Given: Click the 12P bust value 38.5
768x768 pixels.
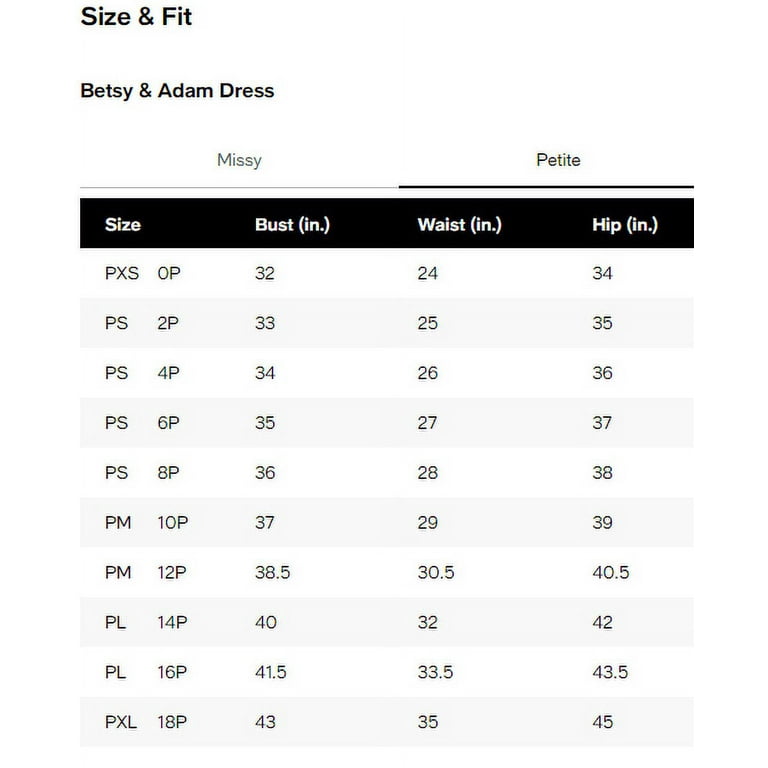Looking at the screenshot, I should click(272, 573).
